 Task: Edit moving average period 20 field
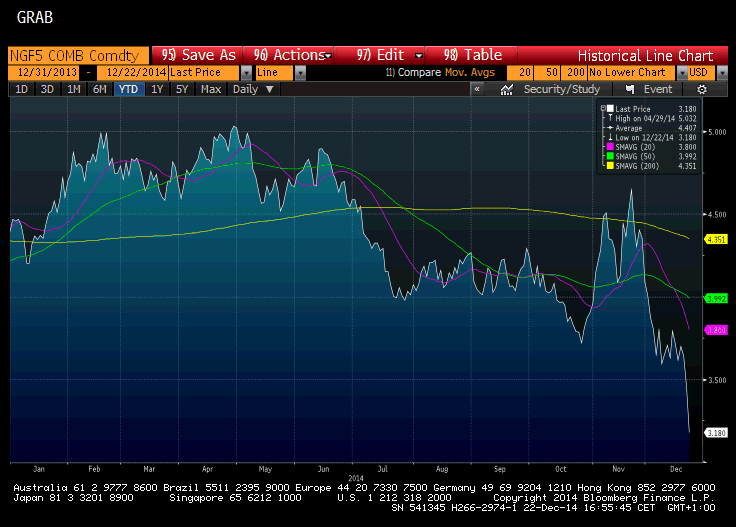(520, 73)
